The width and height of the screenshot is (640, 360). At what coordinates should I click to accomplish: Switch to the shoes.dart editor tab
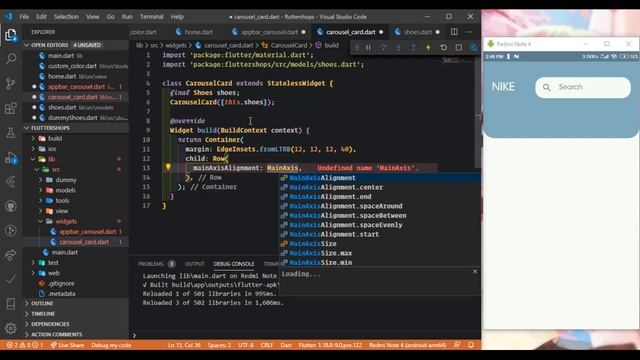point(418,32)
